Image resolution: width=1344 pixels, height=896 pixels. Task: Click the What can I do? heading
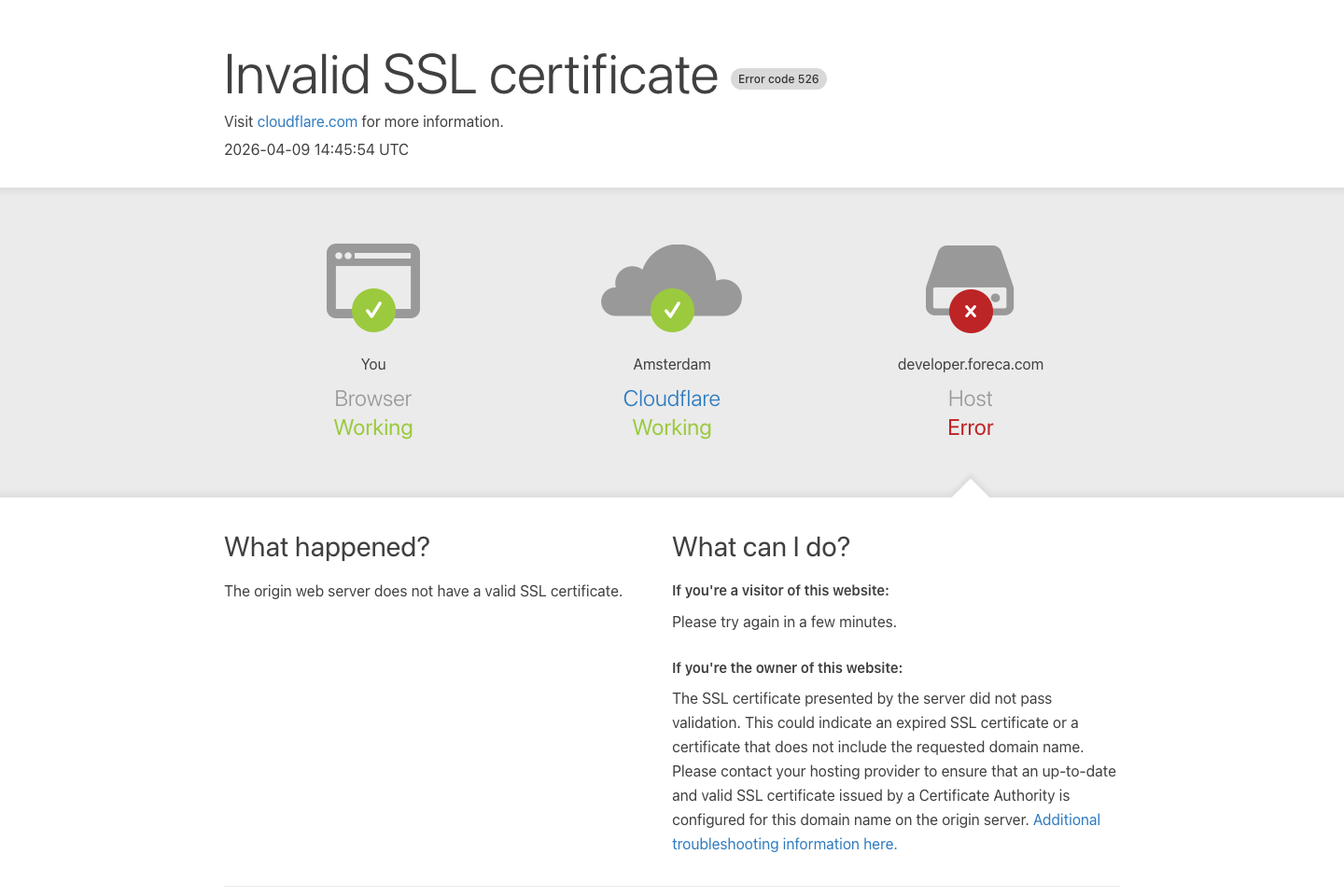[761, 547]
